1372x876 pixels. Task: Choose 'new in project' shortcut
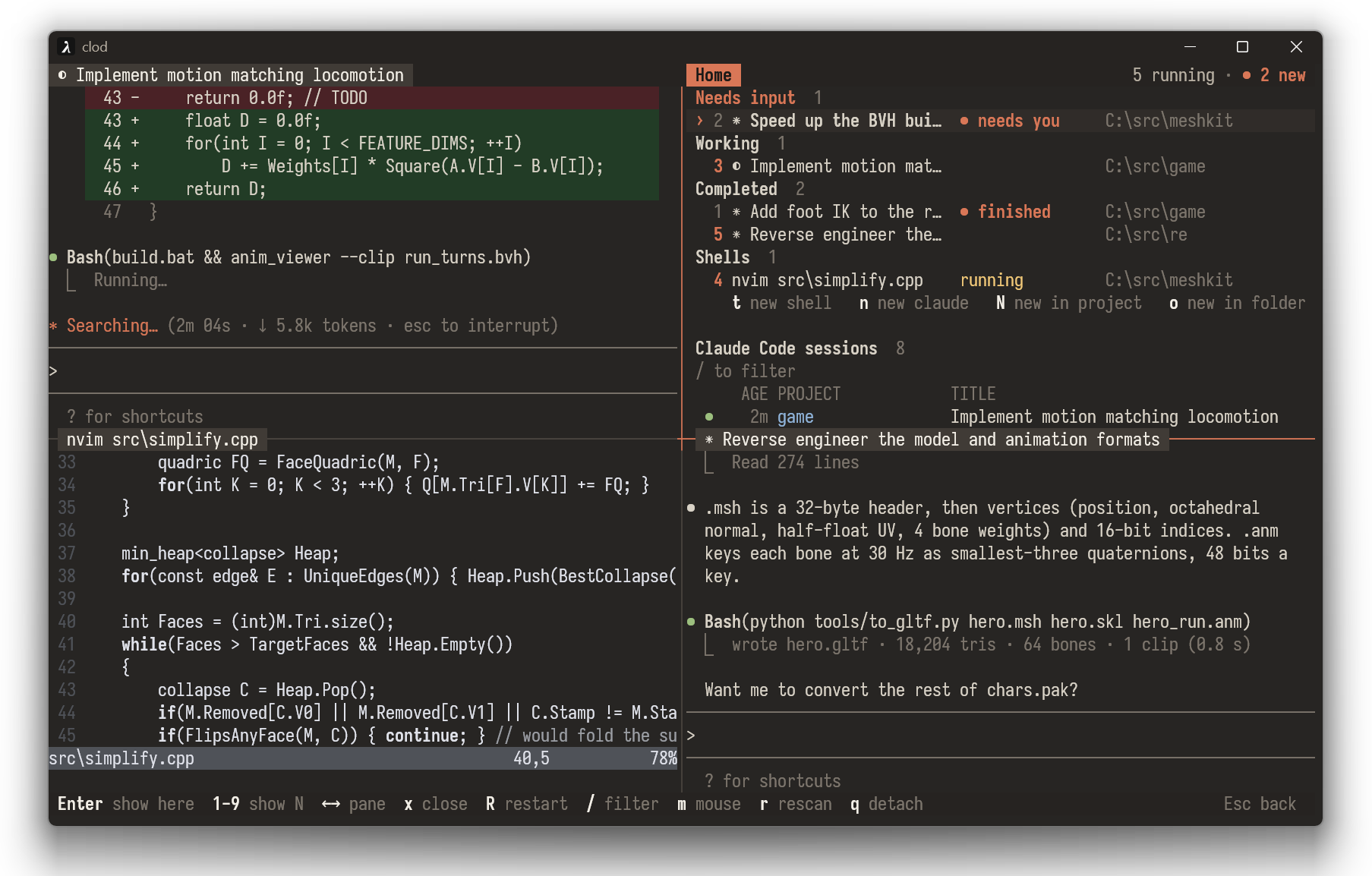tap(1068, 303)
